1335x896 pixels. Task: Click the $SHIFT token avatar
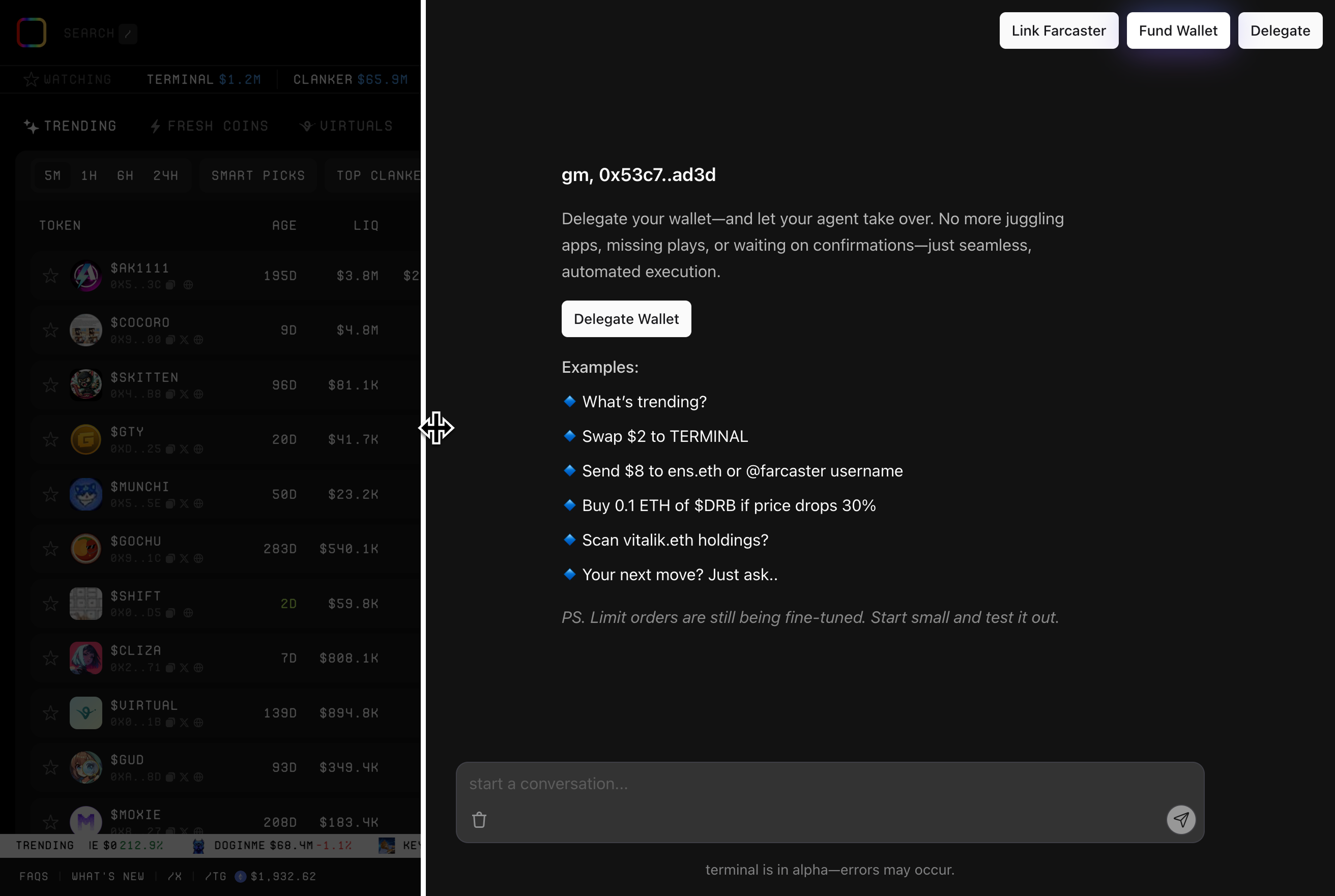click(86, 604)
